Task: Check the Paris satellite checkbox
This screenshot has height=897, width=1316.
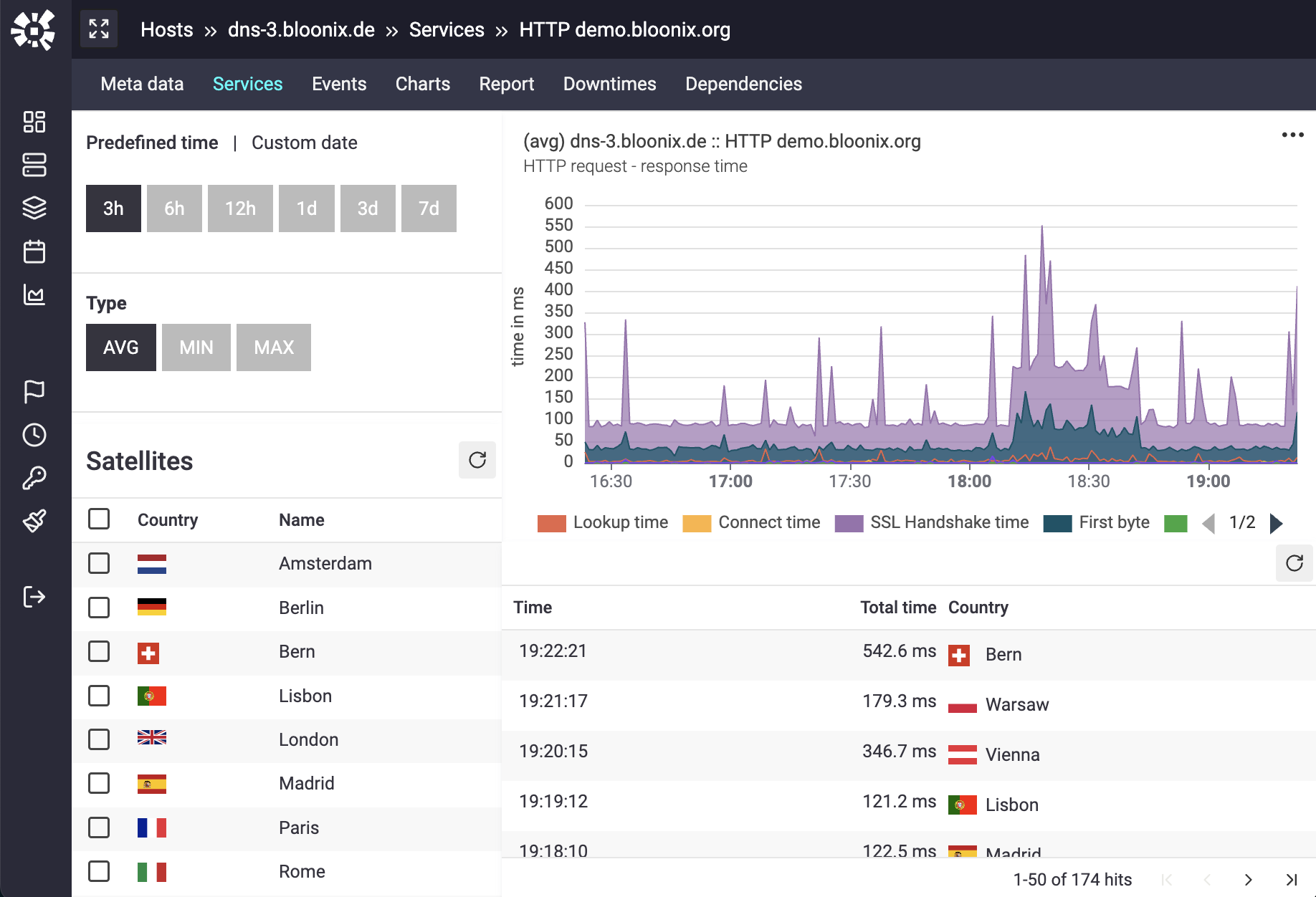Action: pos(99,828)
